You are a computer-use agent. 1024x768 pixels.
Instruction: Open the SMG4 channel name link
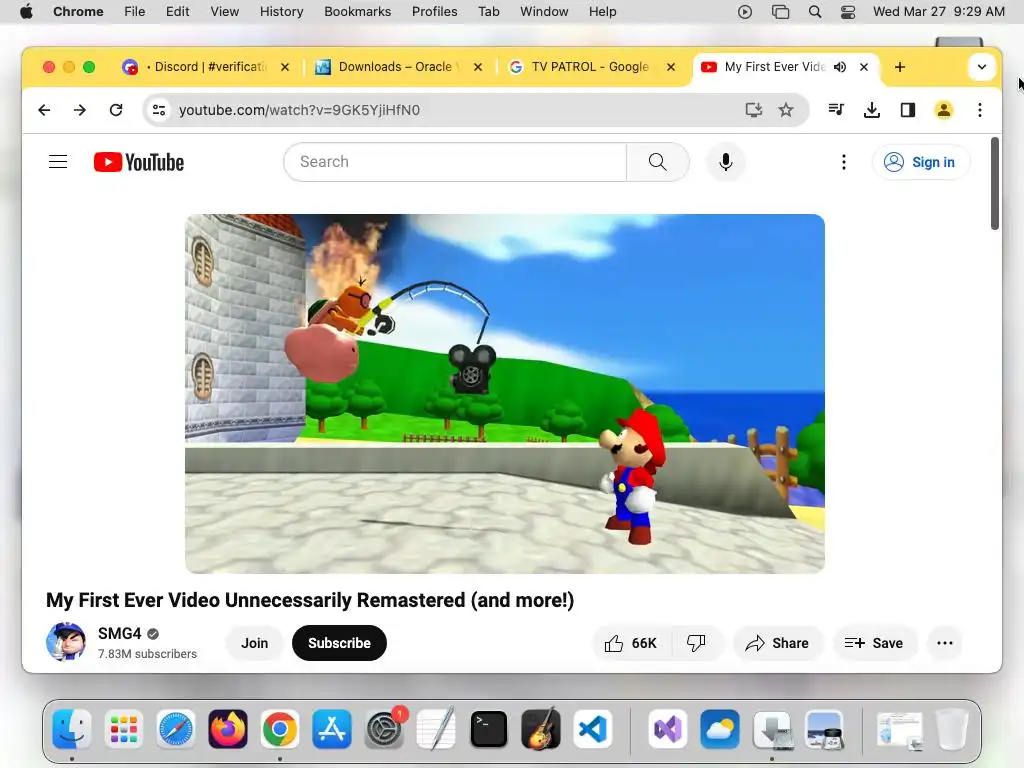pos(120,633)
